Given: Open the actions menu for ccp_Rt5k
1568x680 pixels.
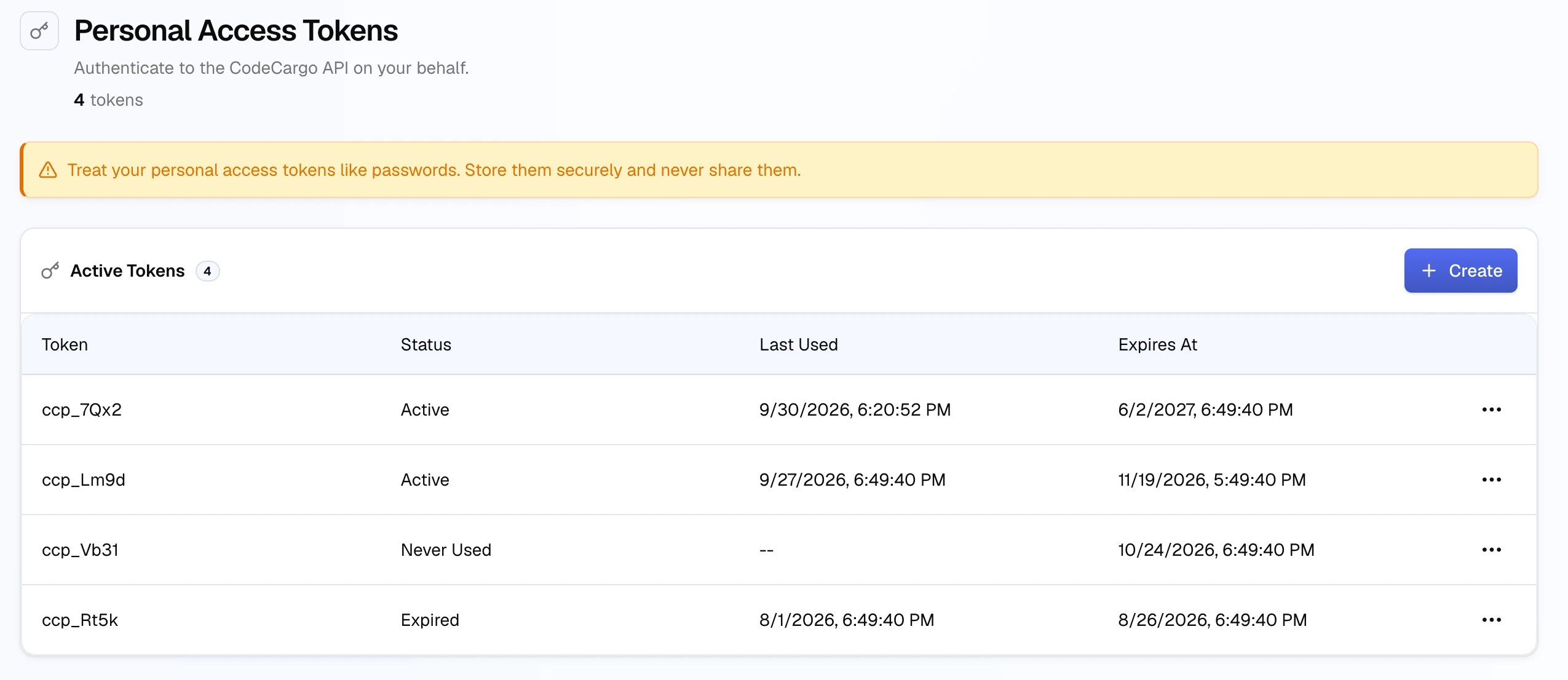Looking at the screenshot, I should pyautogui.click(x=1491, y=620).
